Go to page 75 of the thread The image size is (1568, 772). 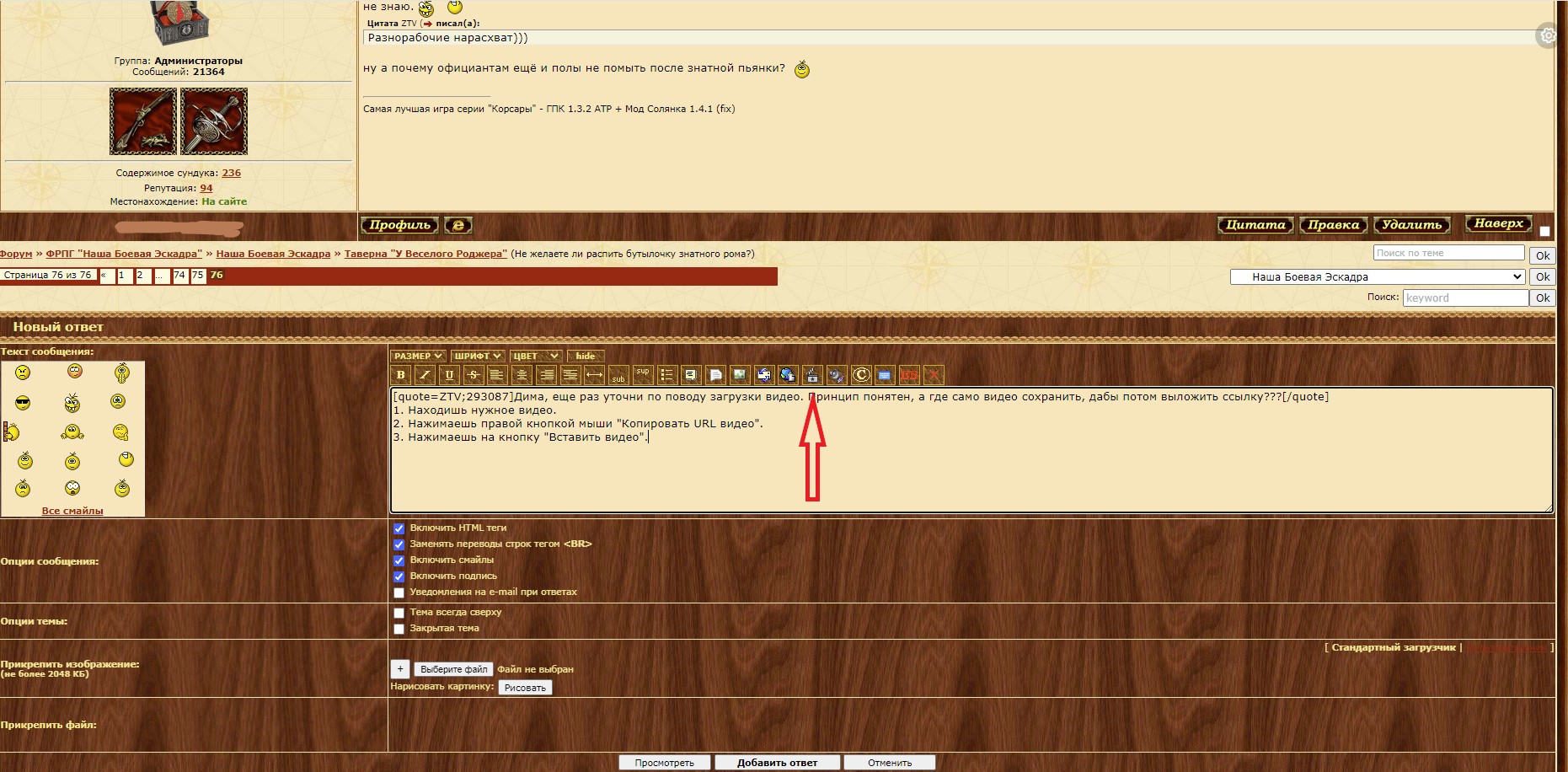(198, 276)
